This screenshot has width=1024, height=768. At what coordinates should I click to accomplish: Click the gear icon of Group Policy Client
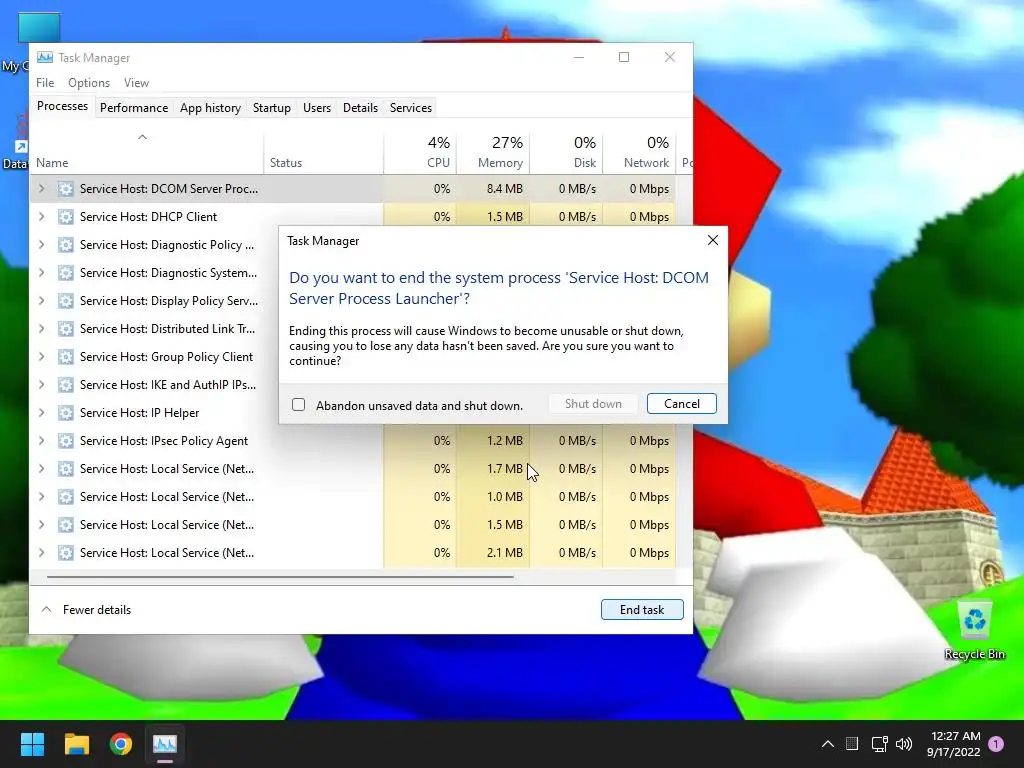click(65, 357)
